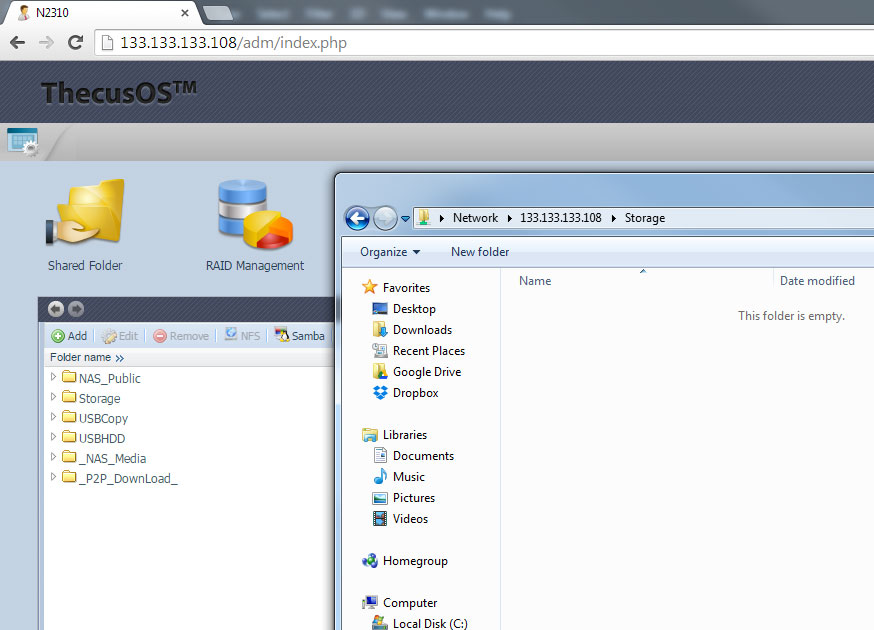The width and height of the screenshot is (874, 630).
Task: Select Computer in the Explorer sidebar
Action: (x=400, y=603)
